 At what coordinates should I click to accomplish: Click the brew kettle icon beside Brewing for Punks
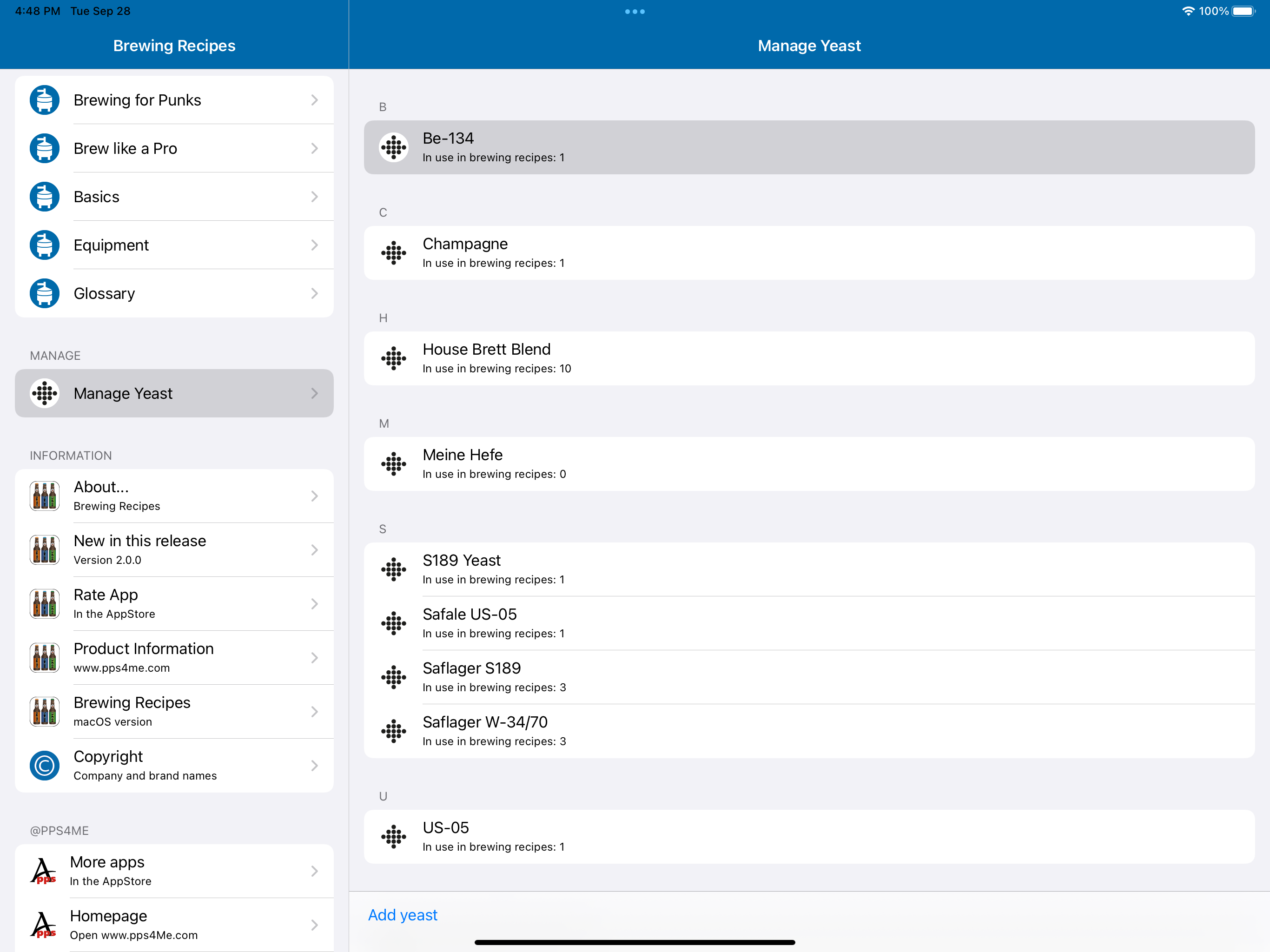coord(44,100)
